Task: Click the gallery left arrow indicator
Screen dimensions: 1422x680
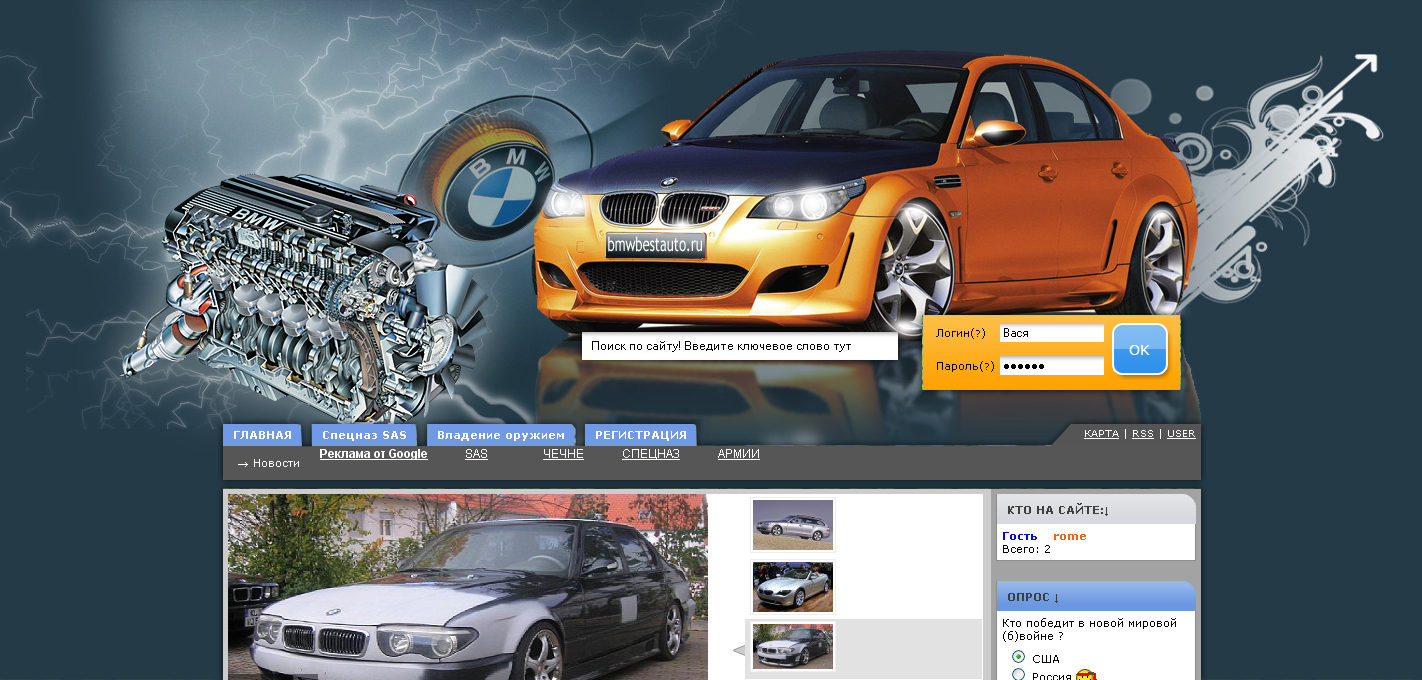Action: pyautogui.click(x=739, y=651)
